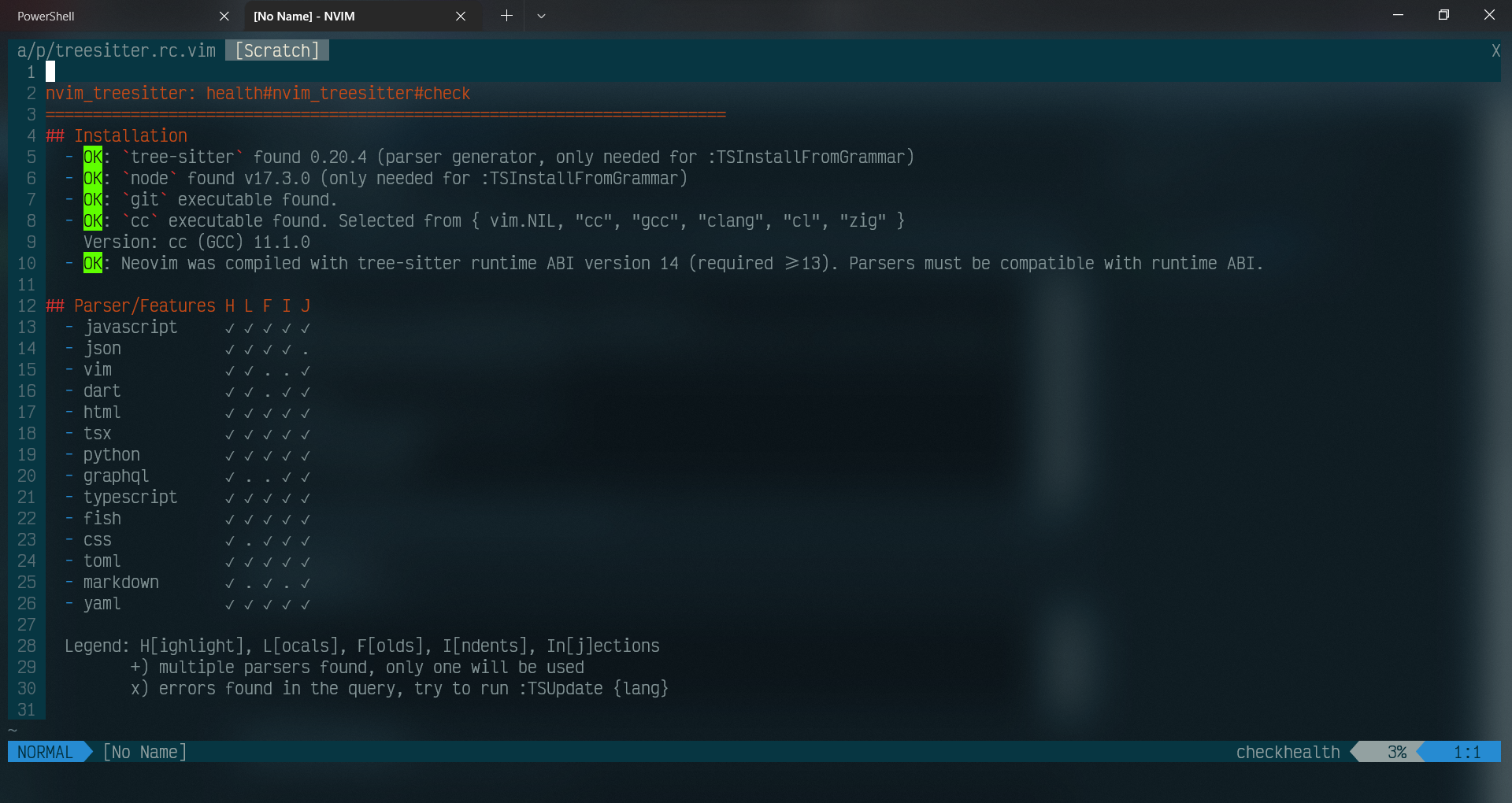Click the checkhealth filetype label in statusline
1512x803 pixels.
pyautogui.click(x=1287, y=752)
